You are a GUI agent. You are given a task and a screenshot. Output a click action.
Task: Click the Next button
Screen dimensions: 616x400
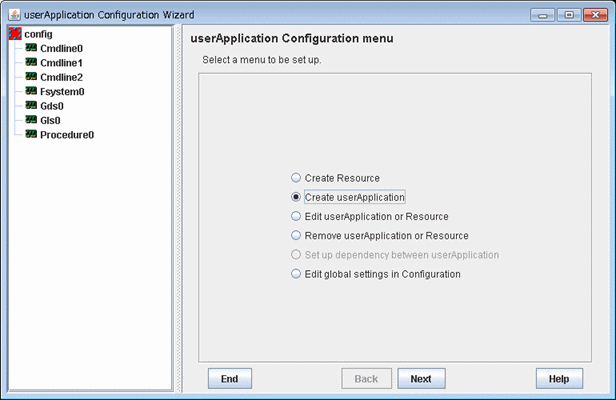(x=421, y=379)
